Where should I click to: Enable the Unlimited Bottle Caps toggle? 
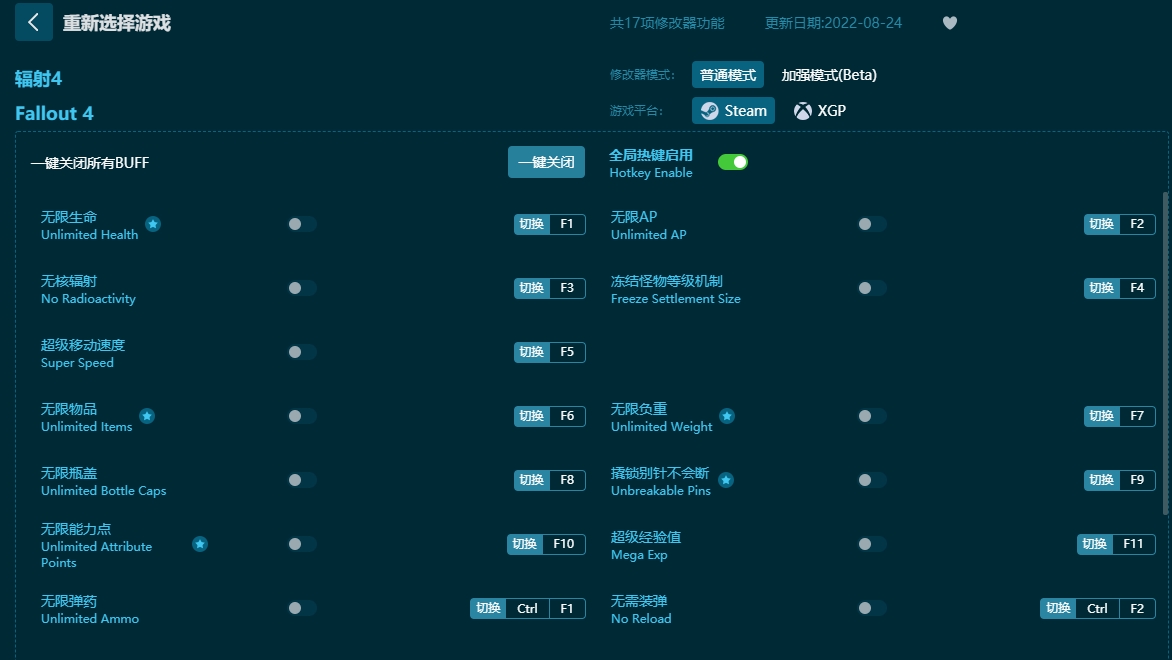302,480
